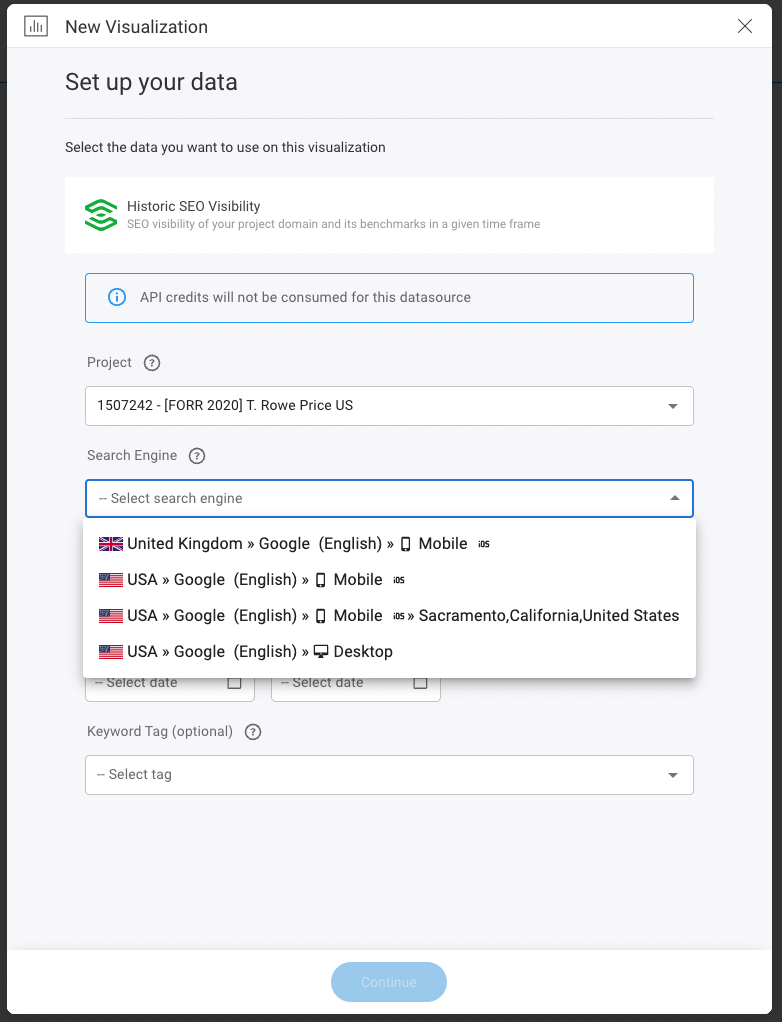The image size is (782, 1022).
Task: Select USA Google English Desktop option
Action: [390, 651]
